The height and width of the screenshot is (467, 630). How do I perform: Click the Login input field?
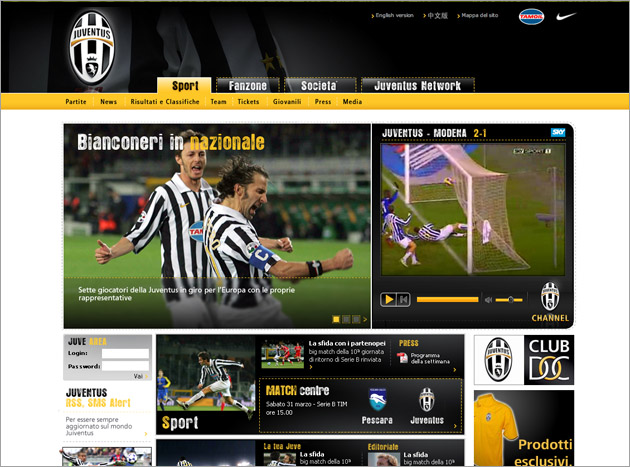click(125, 353)
